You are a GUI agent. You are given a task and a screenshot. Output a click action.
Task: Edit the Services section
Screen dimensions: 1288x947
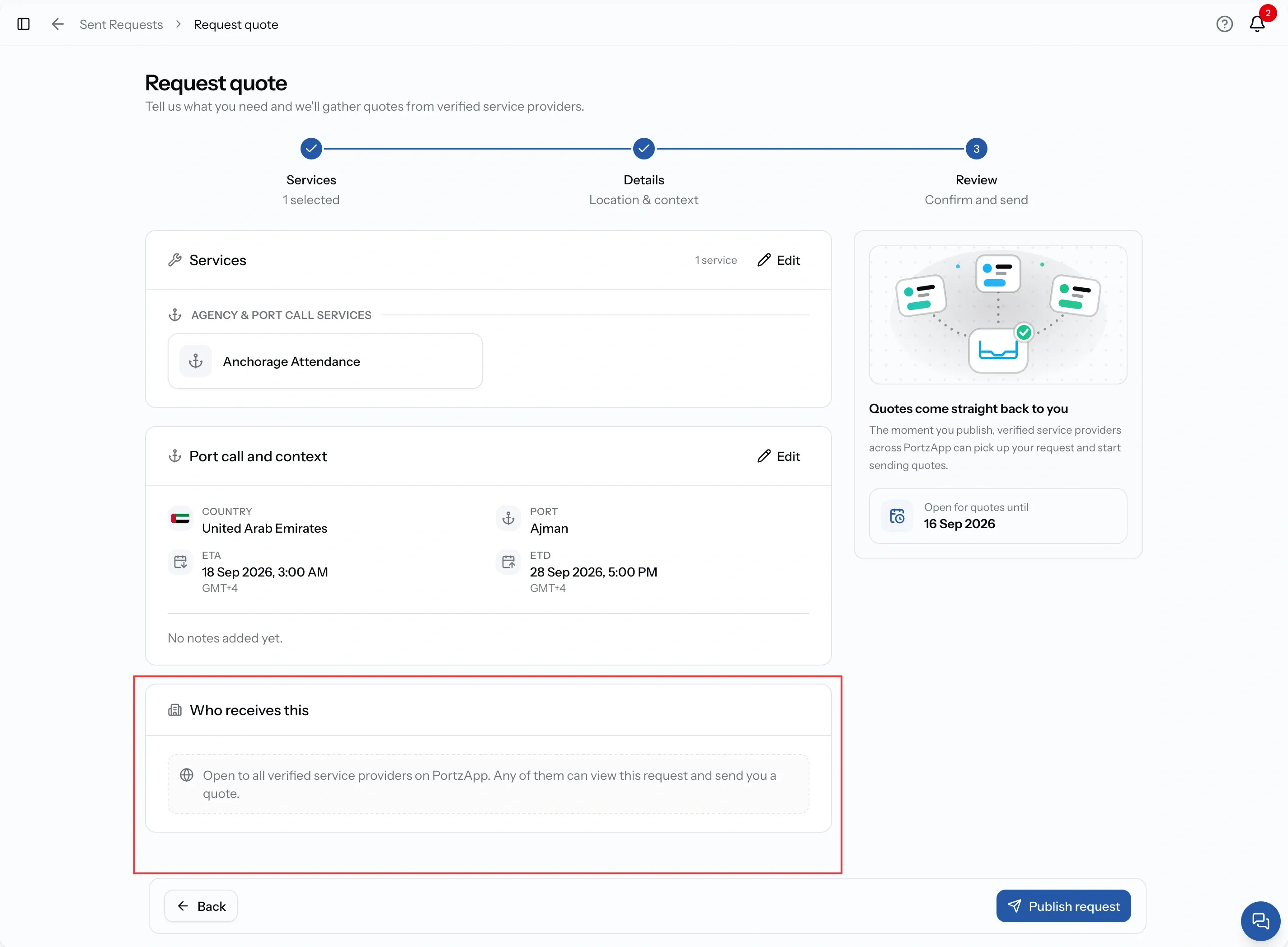pos(778,260)
